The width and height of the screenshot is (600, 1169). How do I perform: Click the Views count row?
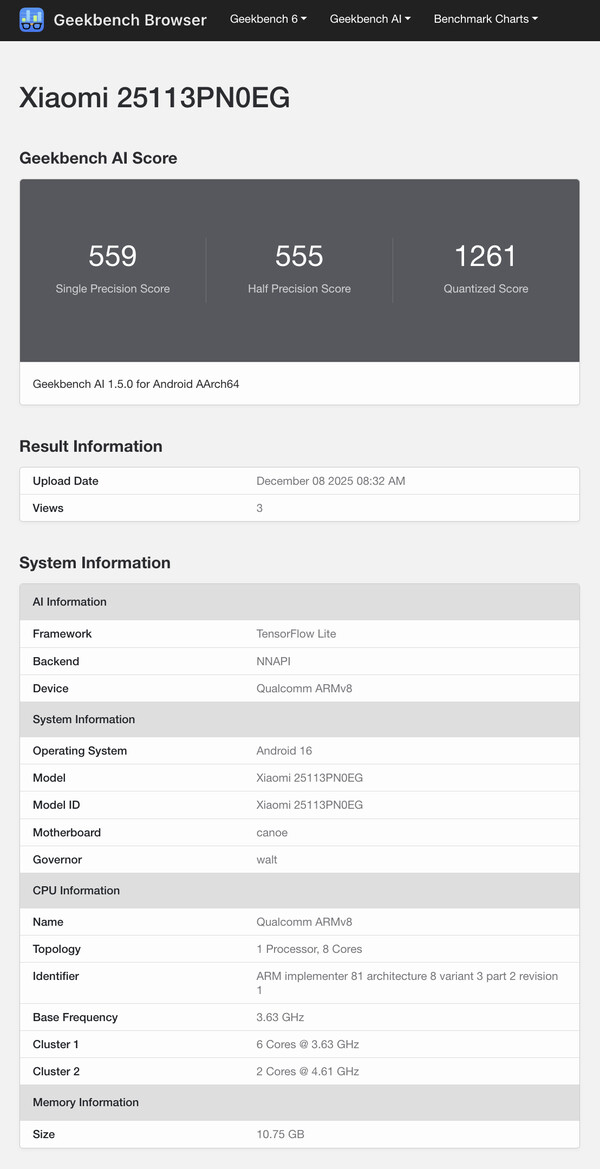[x=300, y=508]
